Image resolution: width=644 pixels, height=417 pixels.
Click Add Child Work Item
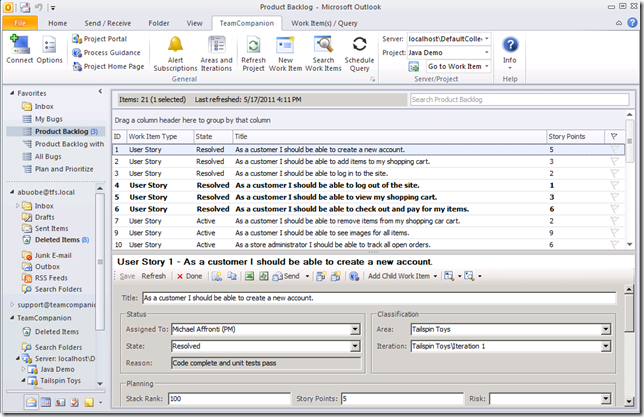point(399,276)
